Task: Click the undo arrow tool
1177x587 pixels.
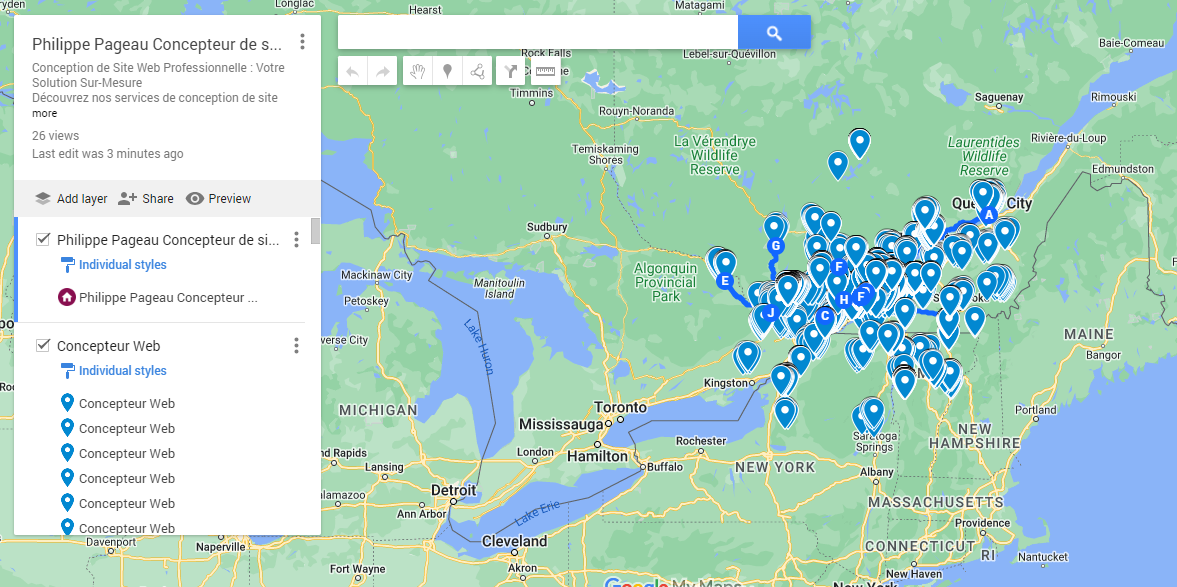Action: 353,71
